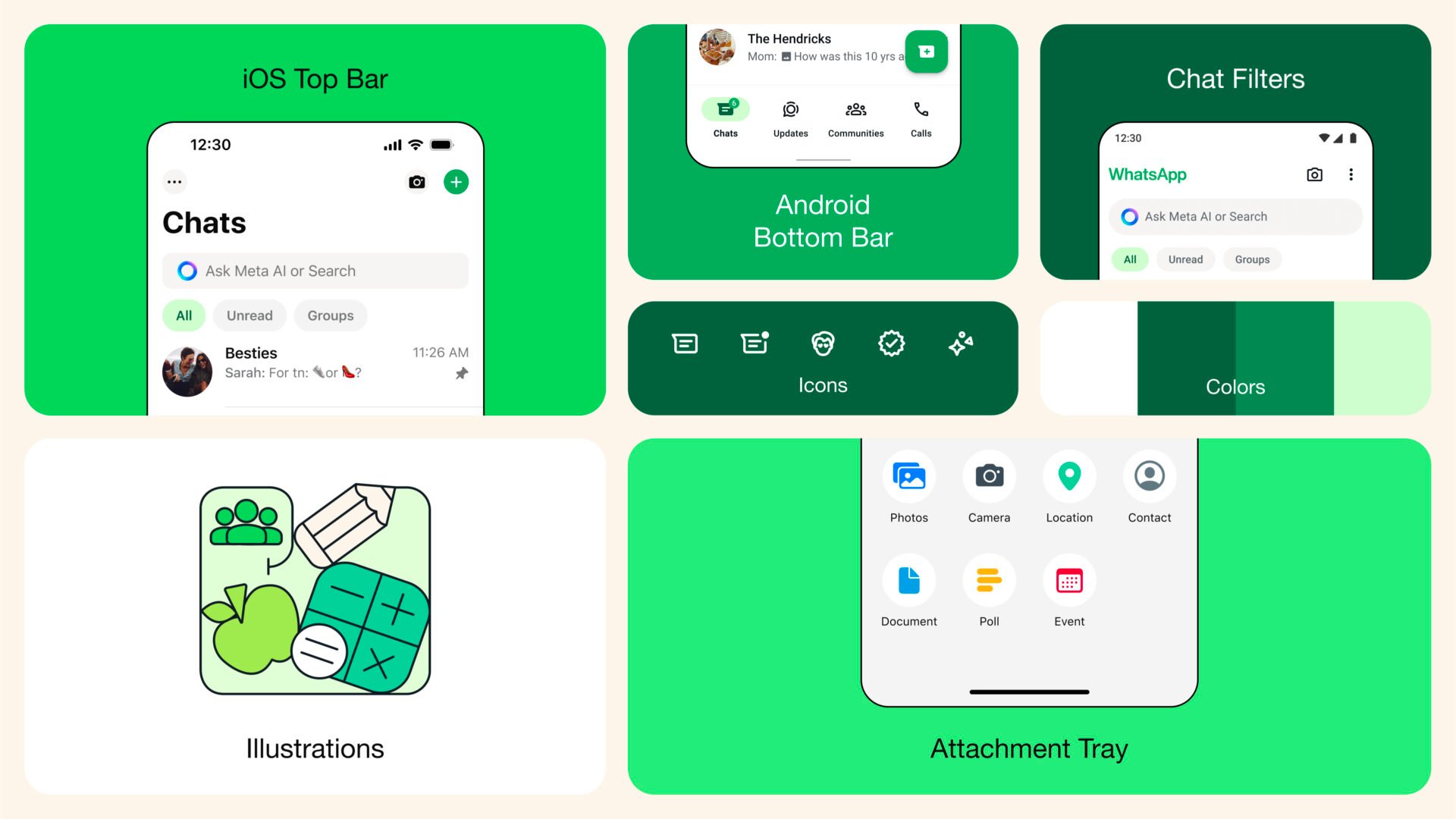Select the attachment tray Camera icon
This screenshot has width=1456, height=819.
(989, 477)
